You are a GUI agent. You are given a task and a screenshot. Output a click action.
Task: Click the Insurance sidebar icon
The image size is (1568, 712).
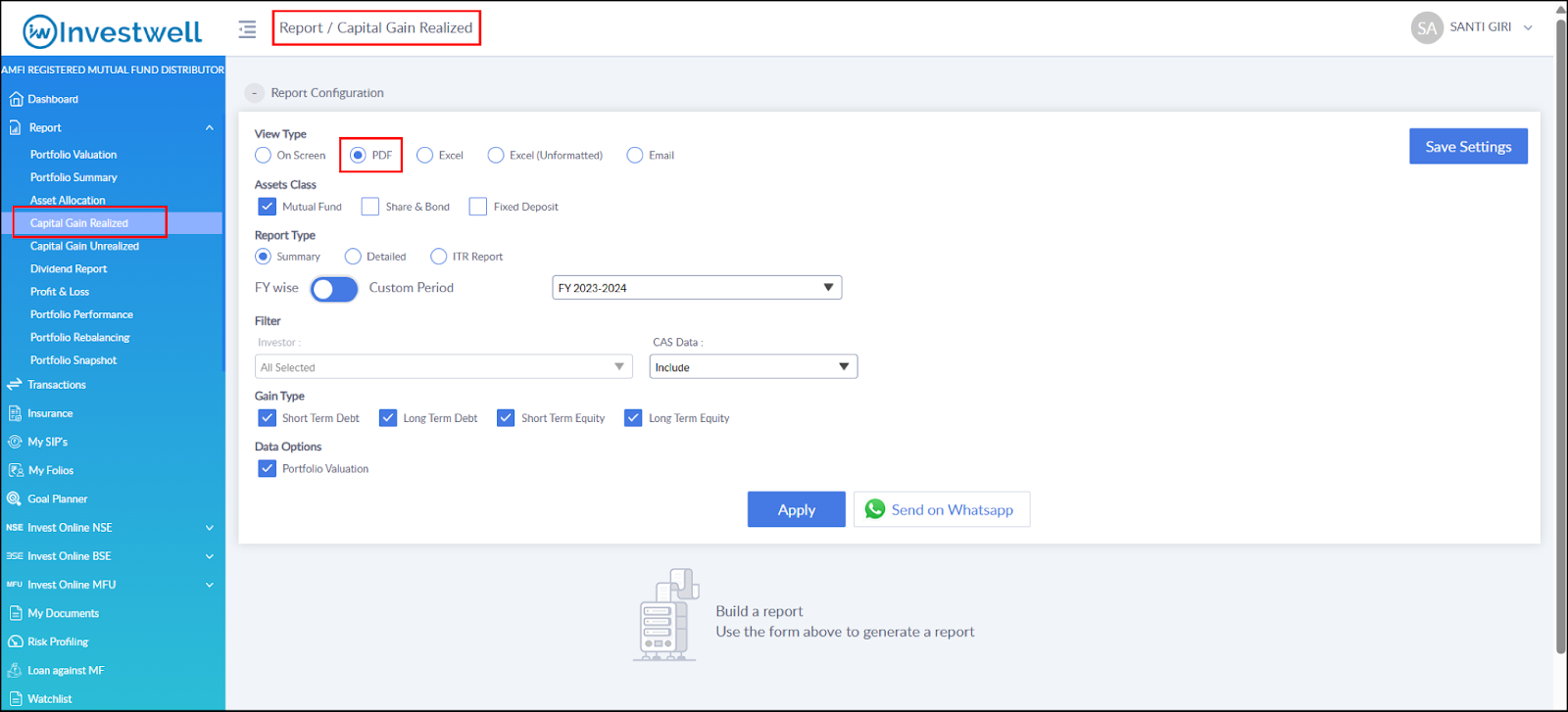click(x=15, y=413)
